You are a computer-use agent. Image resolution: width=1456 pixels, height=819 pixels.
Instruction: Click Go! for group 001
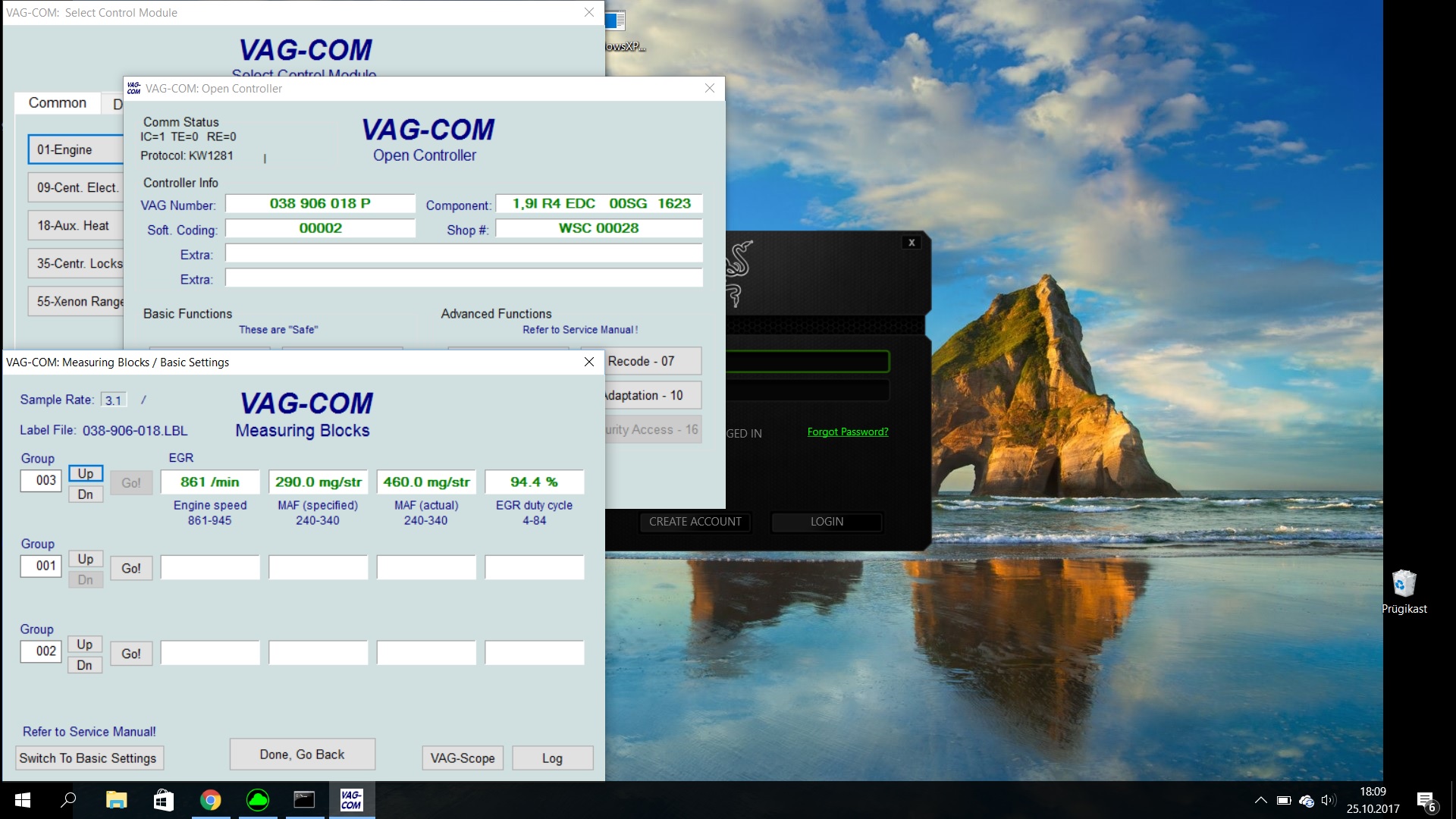[131, 568]
